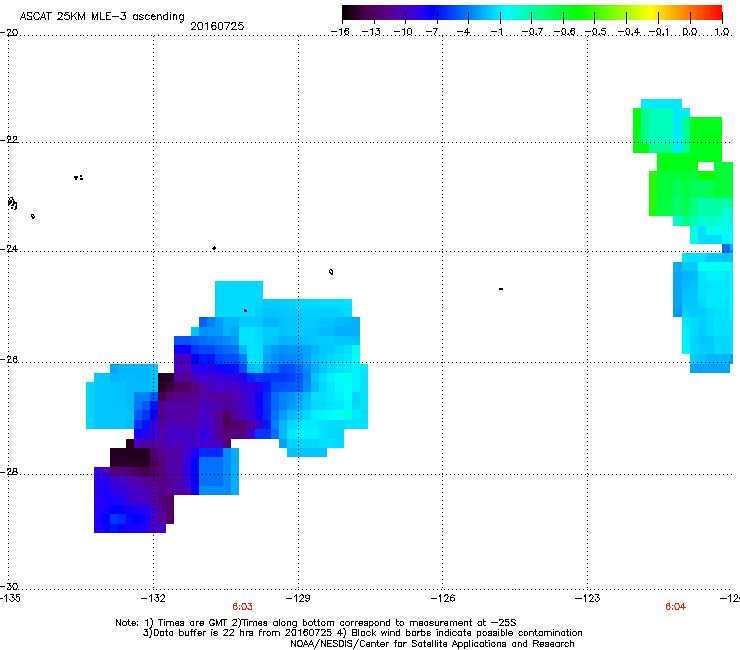Image resolution: width=740 pixels, height=650 pixels.
Task: Click the -13 color bar label
Action: 371,32
